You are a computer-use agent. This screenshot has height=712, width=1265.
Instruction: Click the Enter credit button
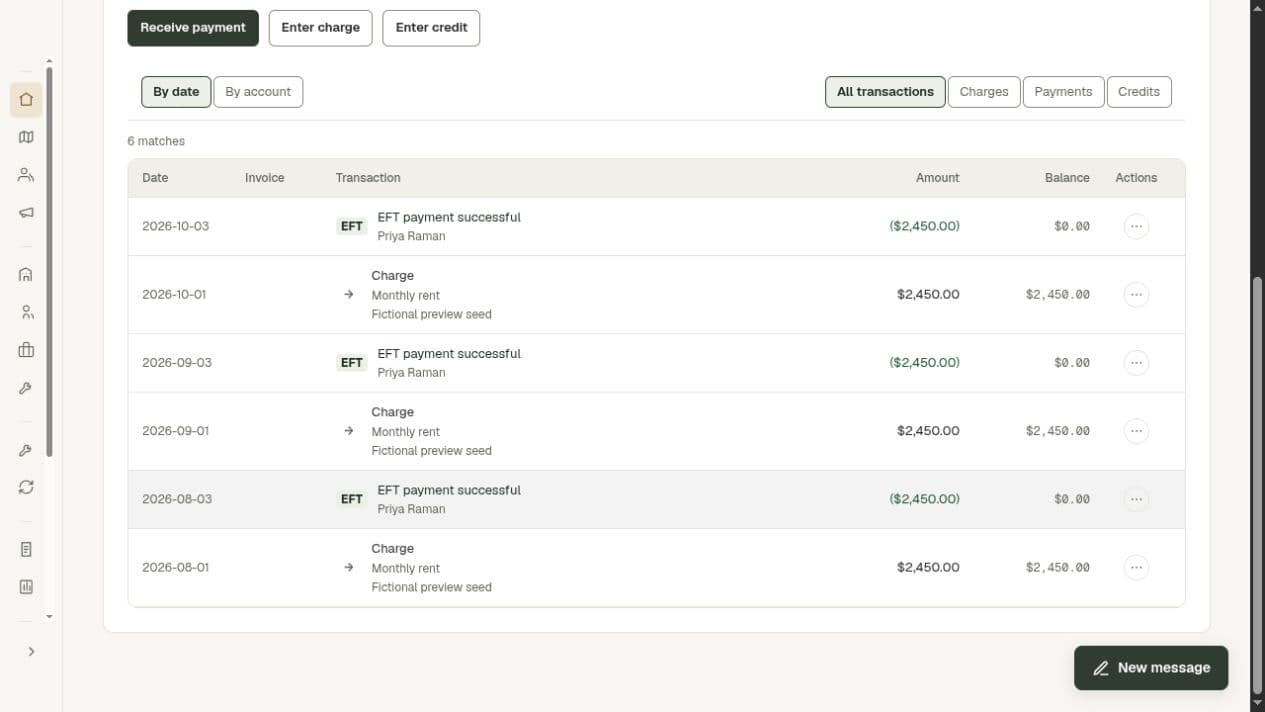(x=431, y=28)
